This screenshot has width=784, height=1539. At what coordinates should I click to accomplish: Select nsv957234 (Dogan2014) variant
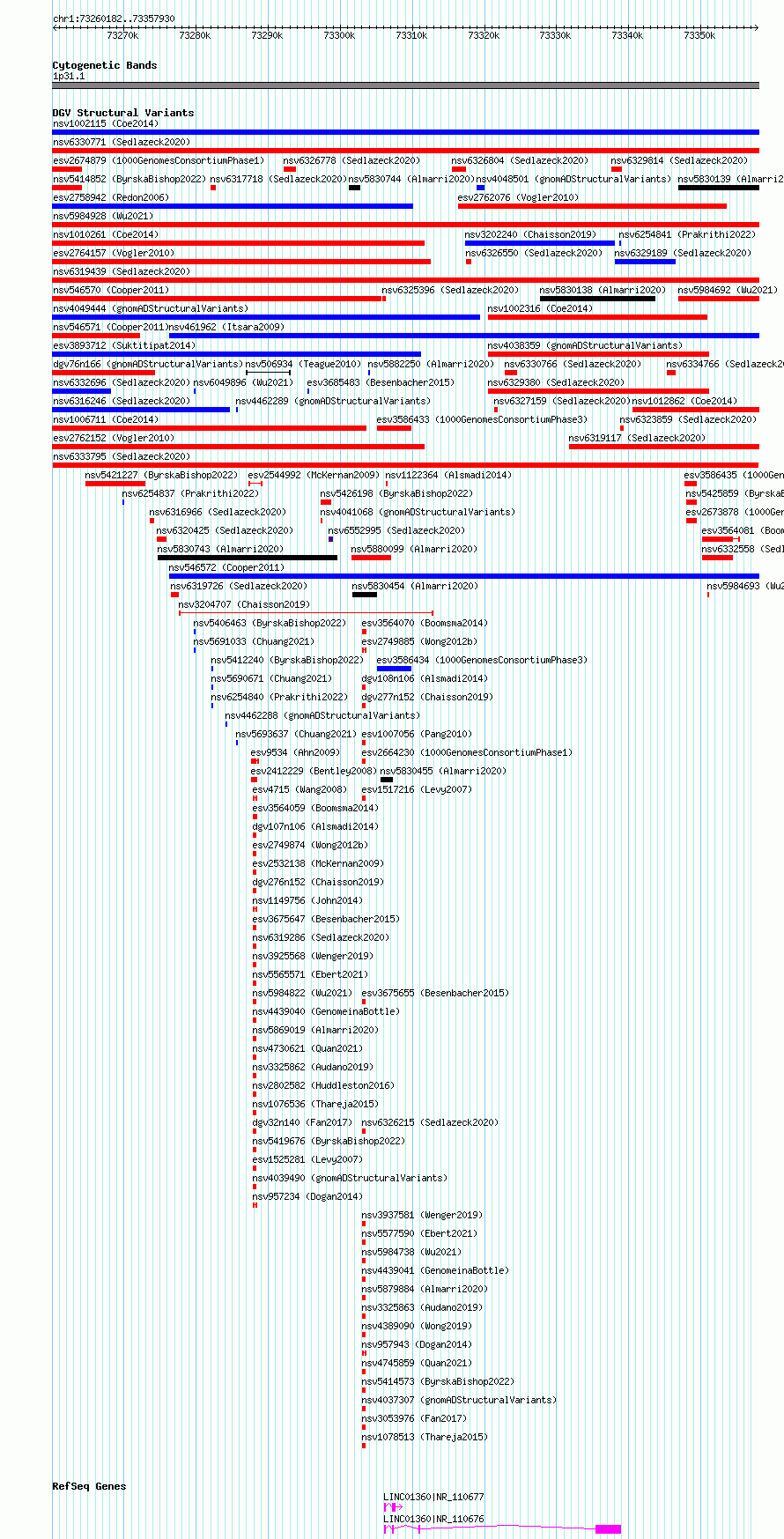coord(307,1196)
